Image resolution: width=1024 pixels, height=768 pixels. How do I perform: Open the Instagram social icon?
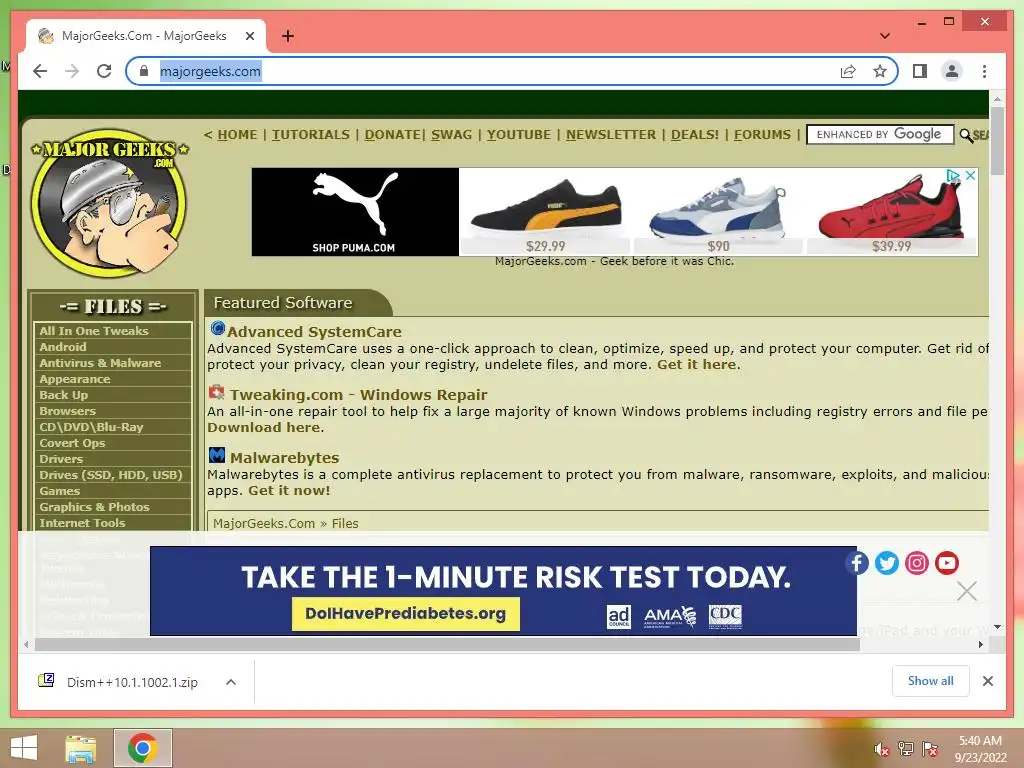(x=917, y=563)
